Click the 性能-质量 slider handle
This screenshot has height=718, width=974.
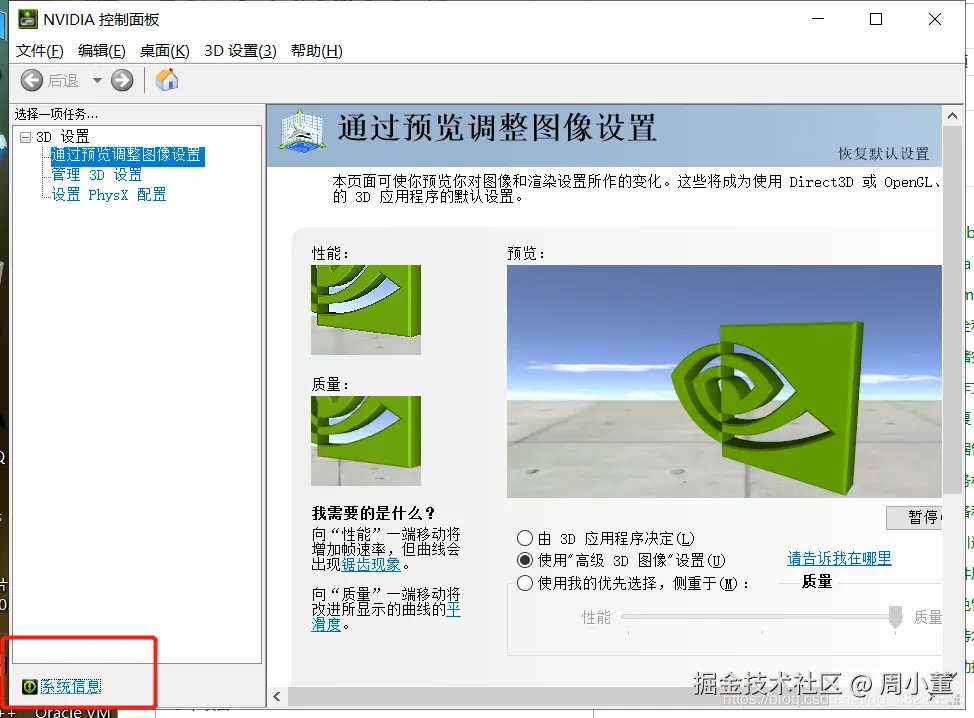[x=895, y=617]
